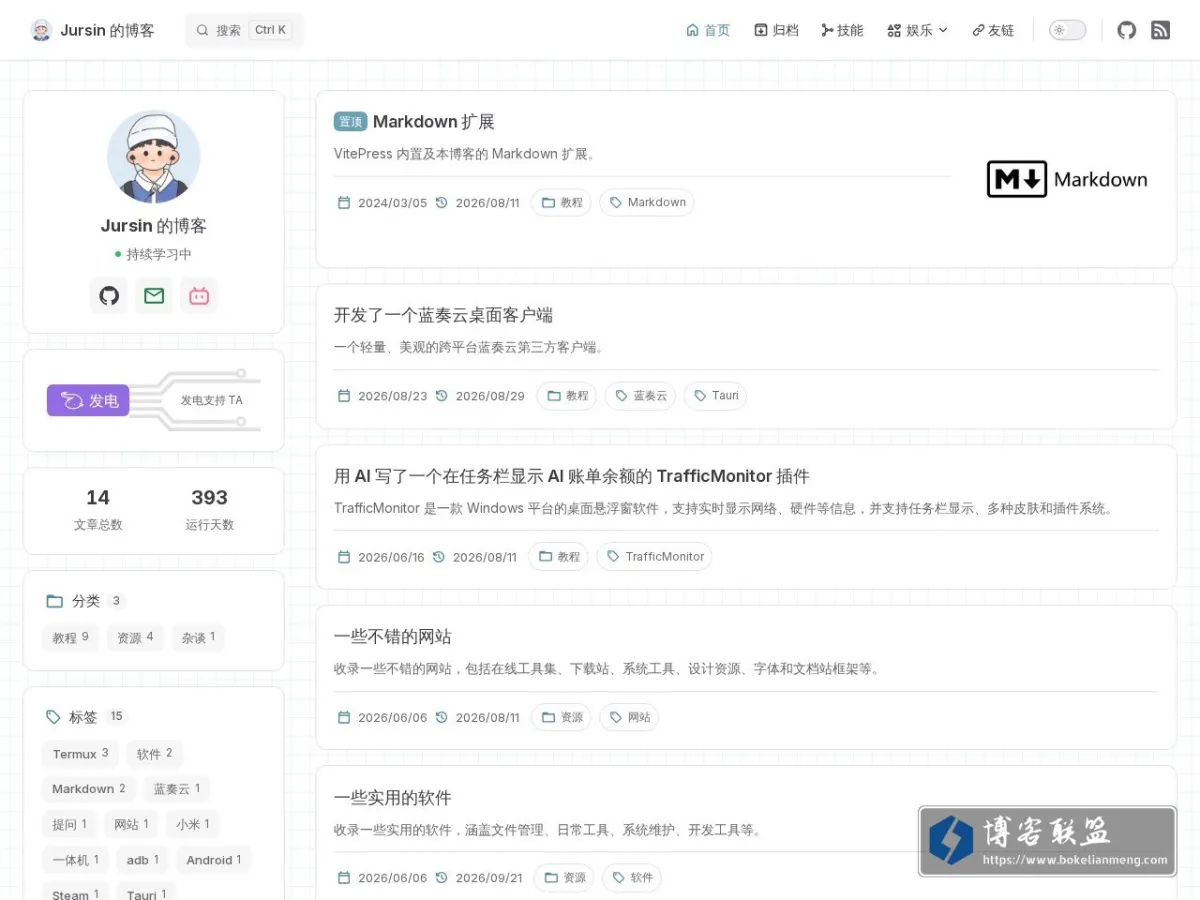Click 资源 category on 一些不错的网站 post
The height and width of the screenshot is (900, 1200).
(561, 717)
